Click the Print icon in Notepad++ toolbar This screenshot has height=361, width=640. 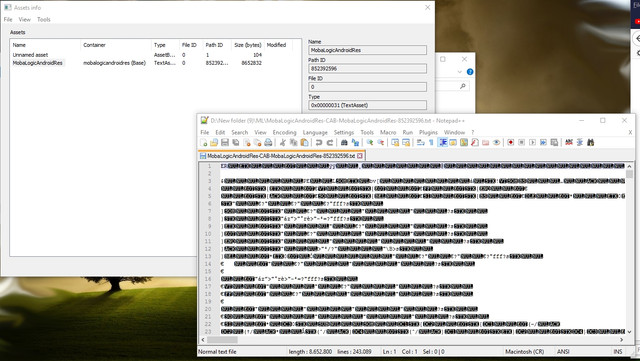[268, 143]
